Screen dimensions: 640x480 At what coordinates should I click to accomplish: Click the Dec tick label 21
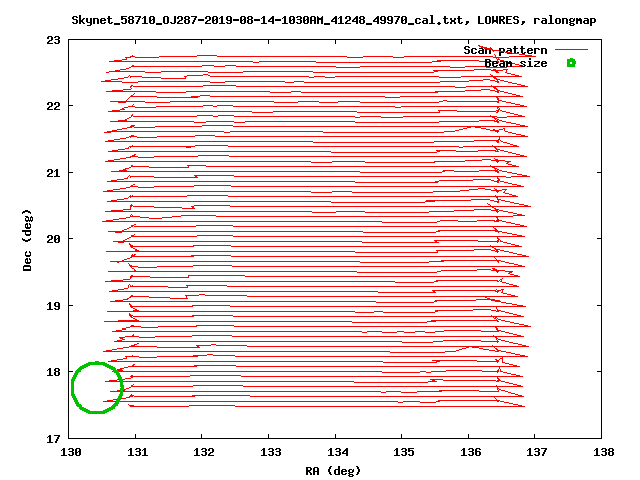click(53, 173)
